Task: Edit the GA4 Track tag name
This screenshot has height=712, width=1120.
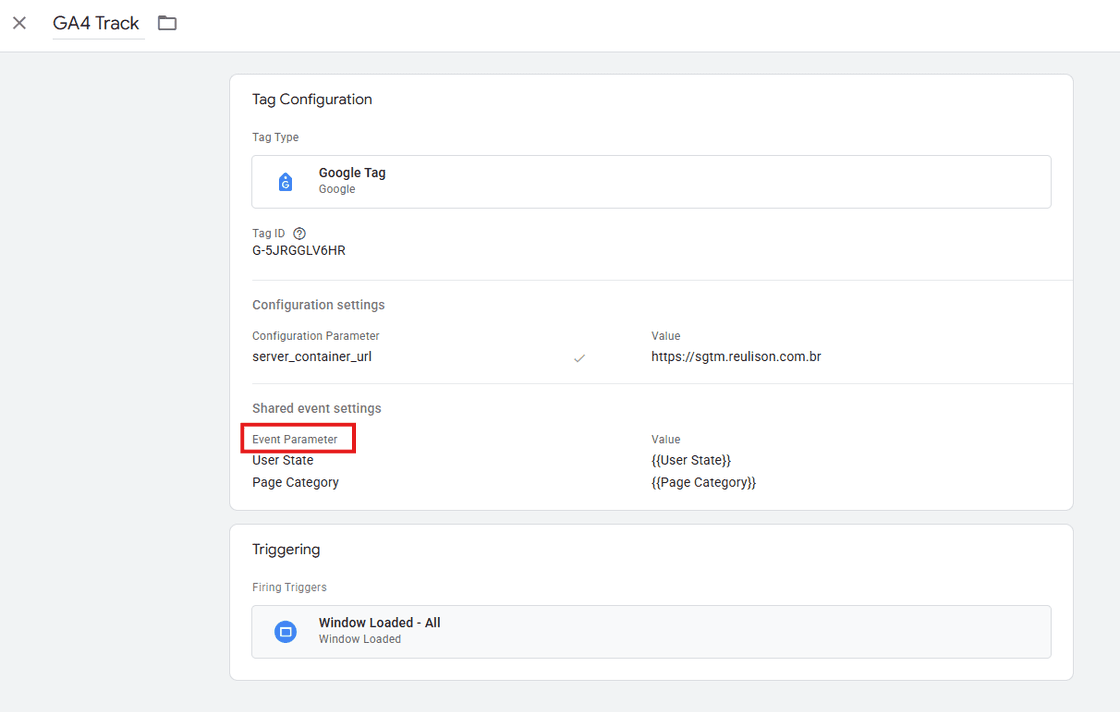Action: pos(97,23)
